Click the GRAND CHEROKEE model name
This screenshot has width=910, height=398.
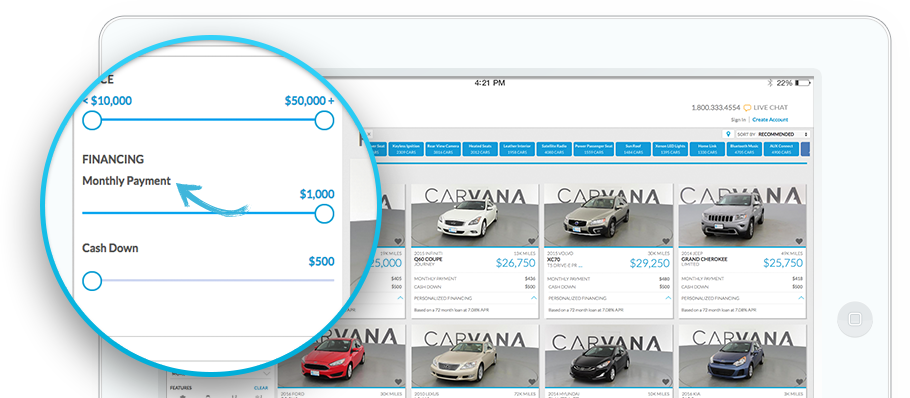coord(704,259)
